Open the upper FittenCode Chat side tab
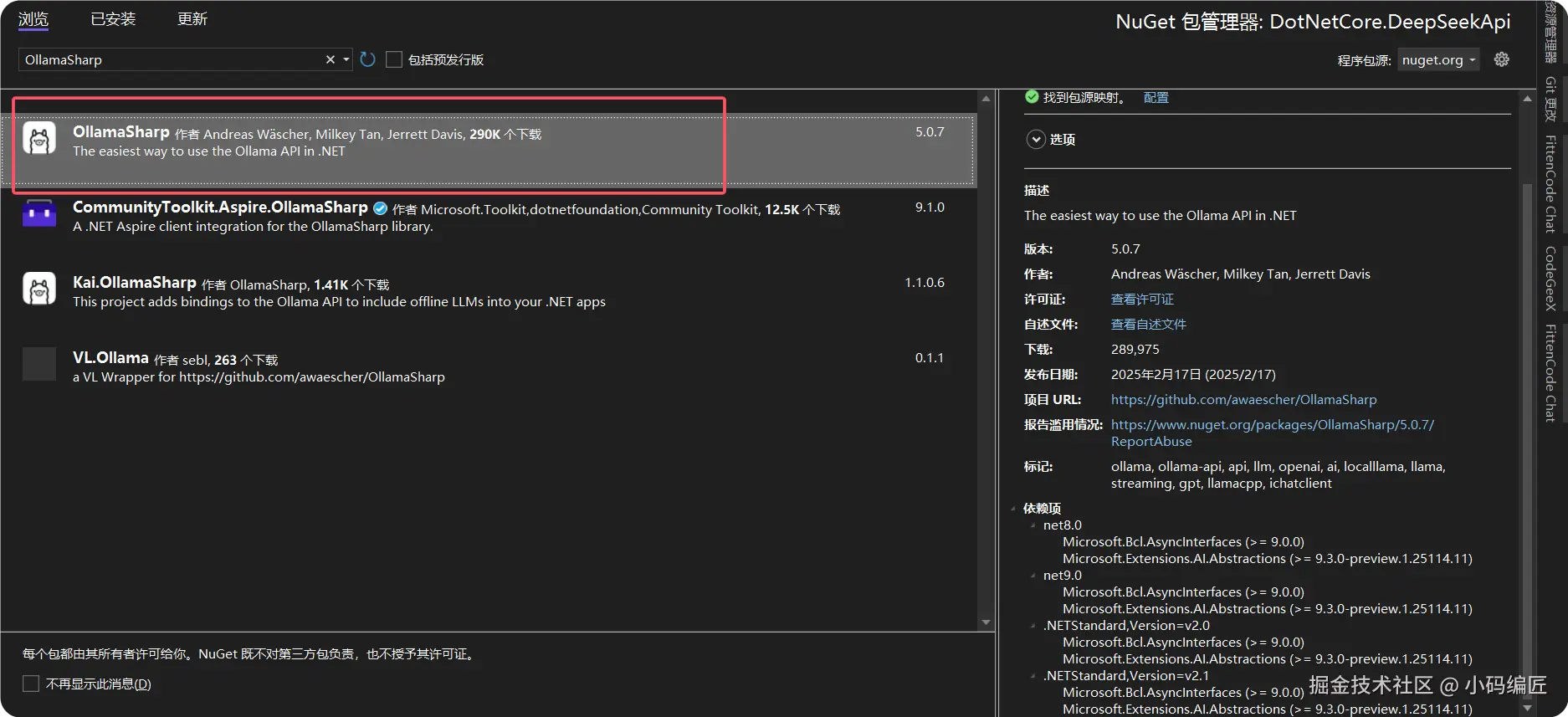Image resolution: width=1568 pixels, height=717 pixels. [x=1550, y=184]
